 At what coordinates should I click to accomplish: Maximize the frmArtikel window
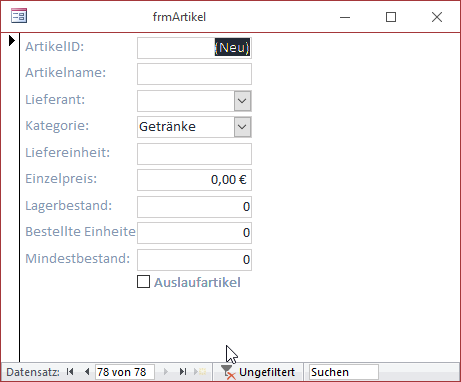(x=391, y=17)
